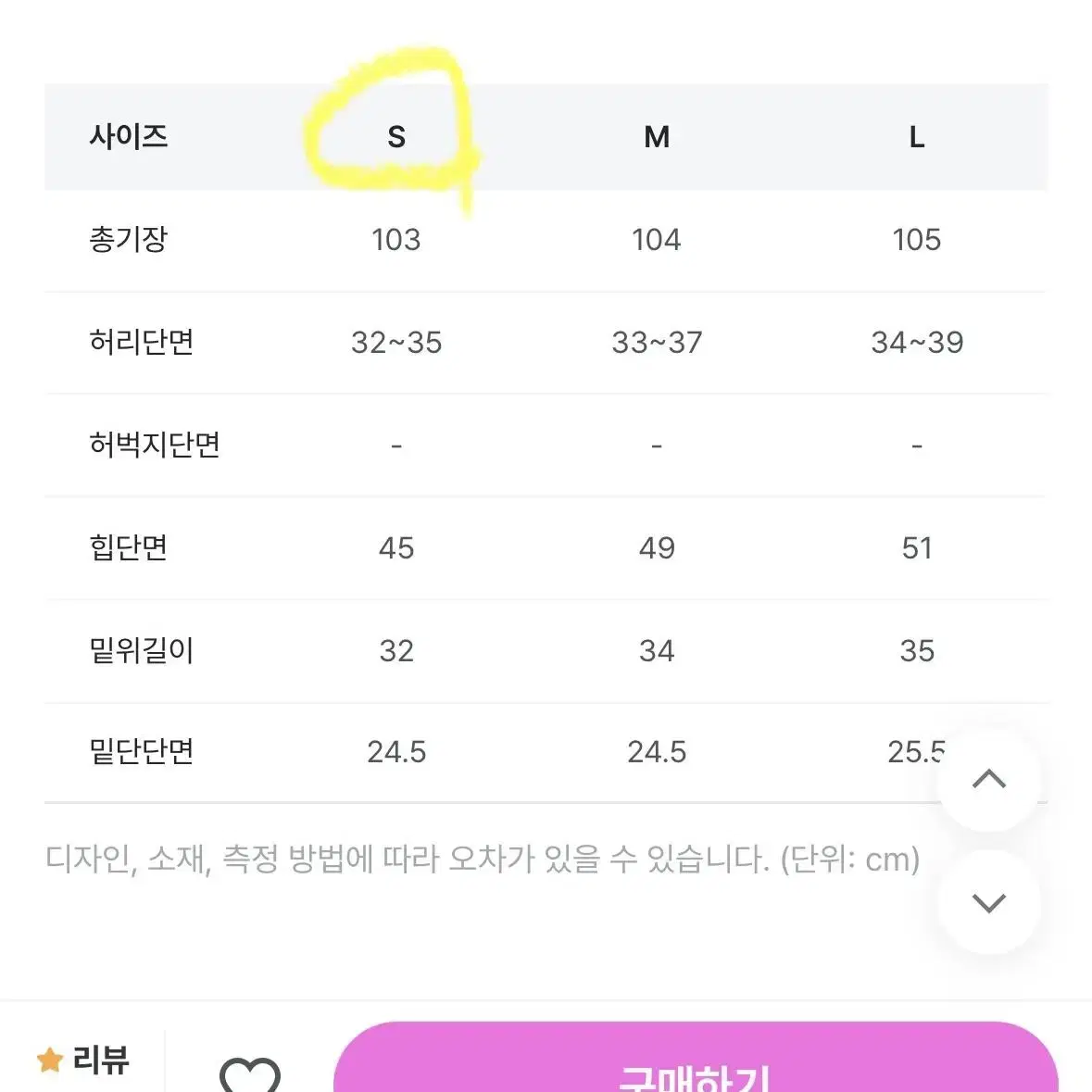Tap the orange review star icon

point(50,1060)
